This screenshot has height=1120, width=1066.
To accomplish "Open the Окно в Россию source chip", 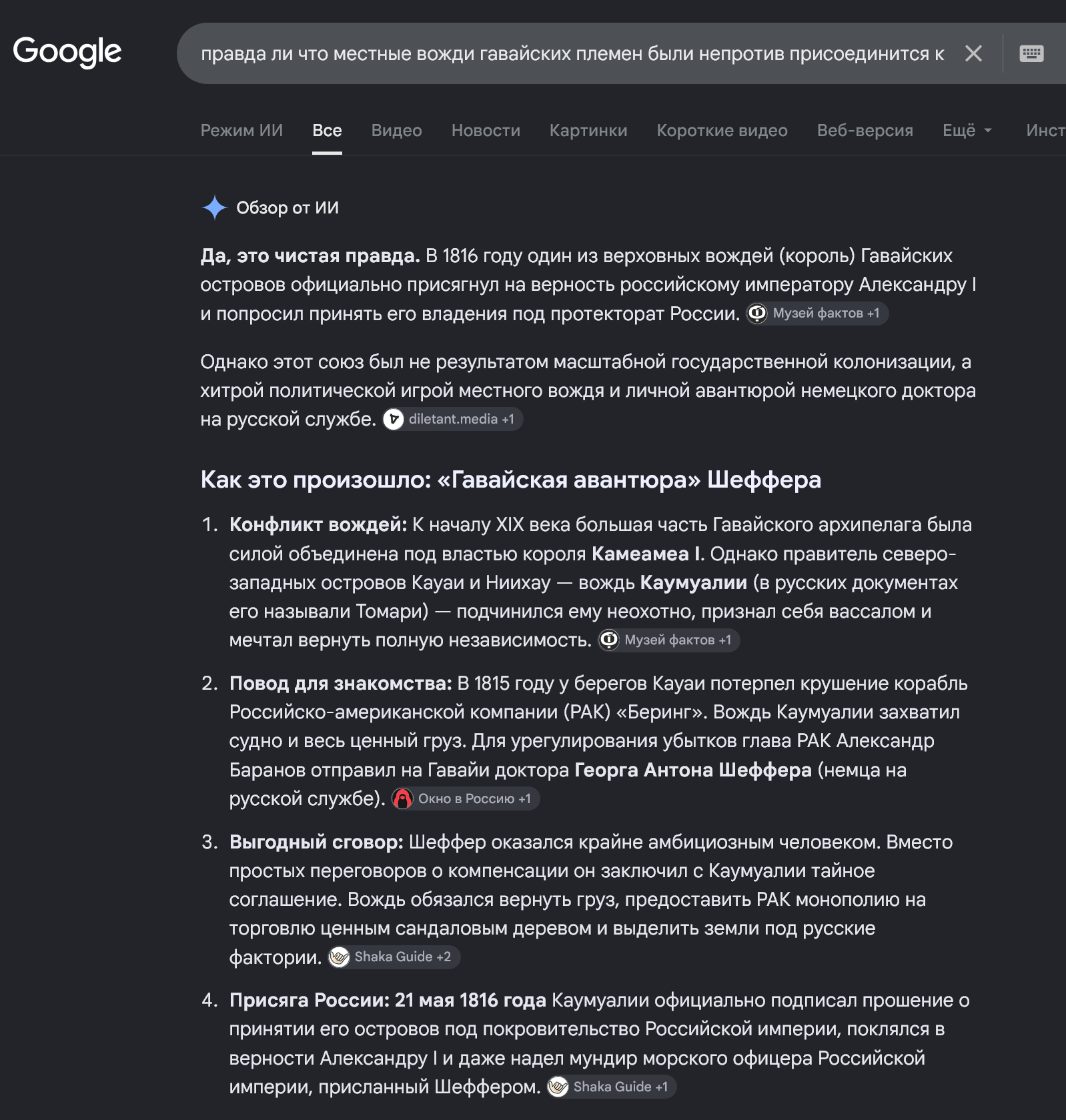I will 466,798.
